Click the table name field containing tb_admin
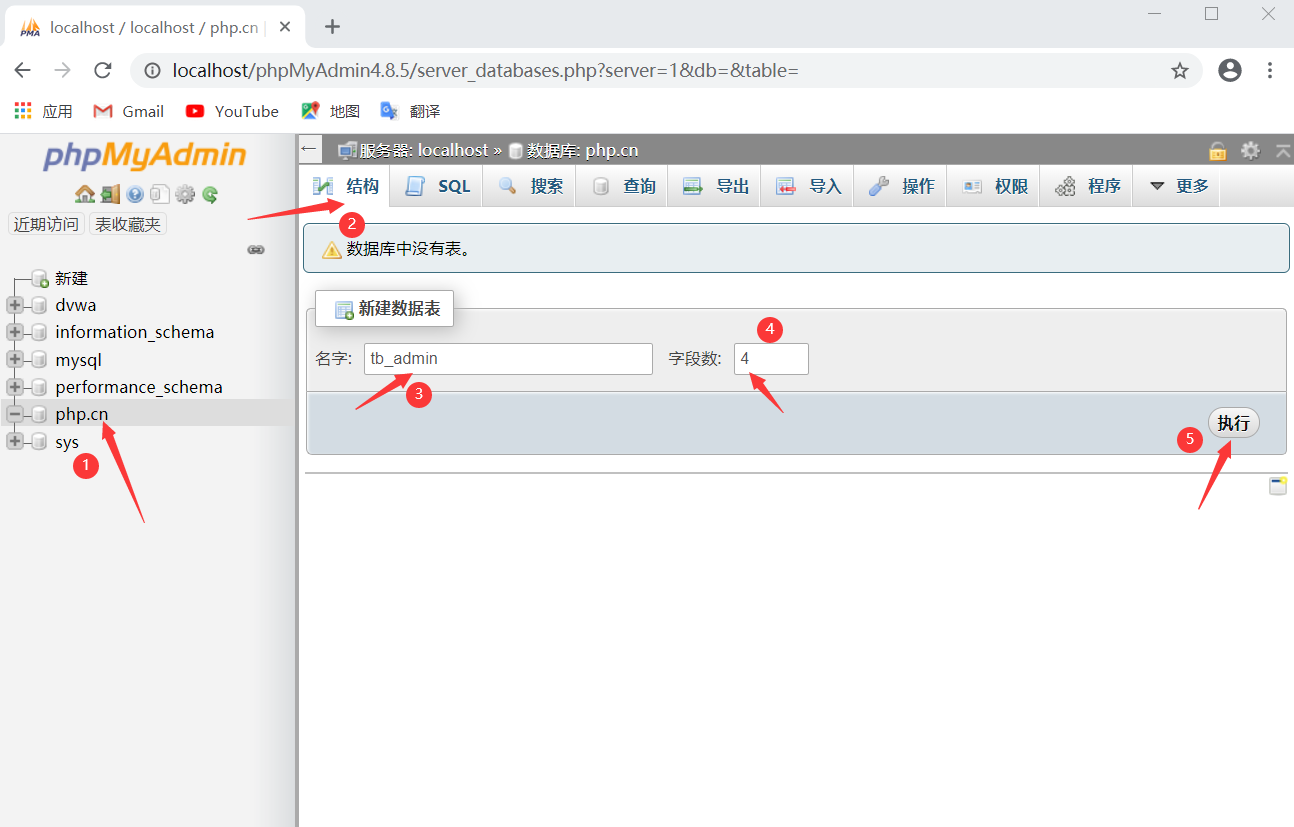The height and width of the screenshot is (827, 1294). [x=507, y=358]
